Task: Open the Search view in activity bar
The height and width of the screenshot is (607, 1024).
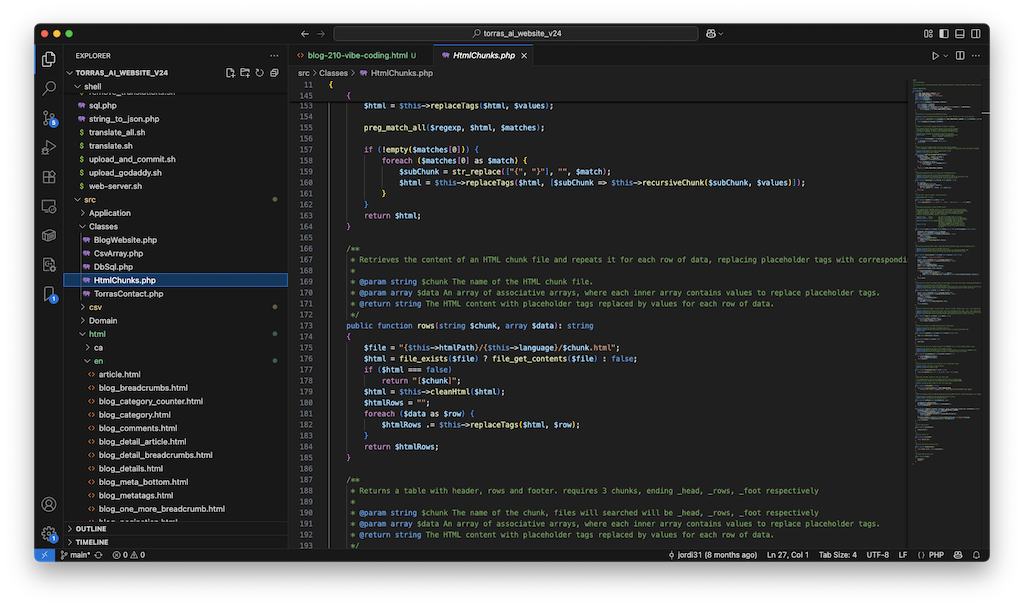Action: pyautogui.click(x=49, y=88)
